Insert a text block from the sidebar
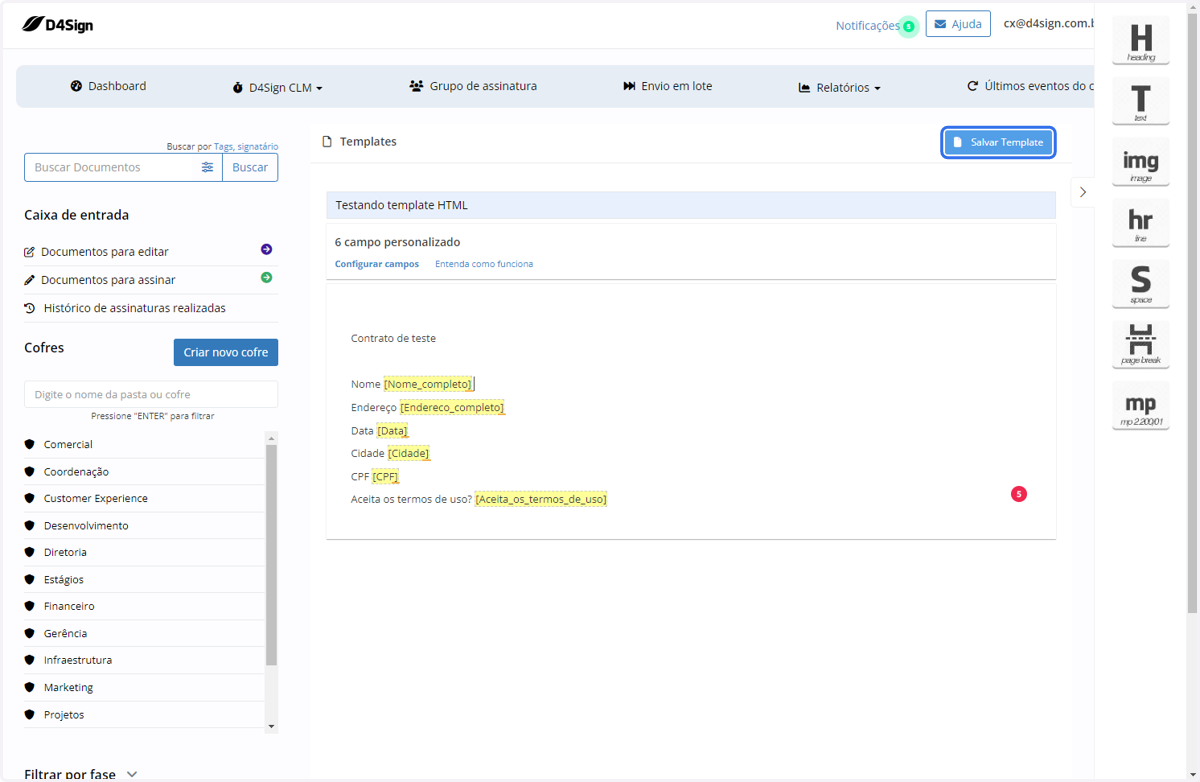This screenshot has height=782, width=1200. point(1141,102)
